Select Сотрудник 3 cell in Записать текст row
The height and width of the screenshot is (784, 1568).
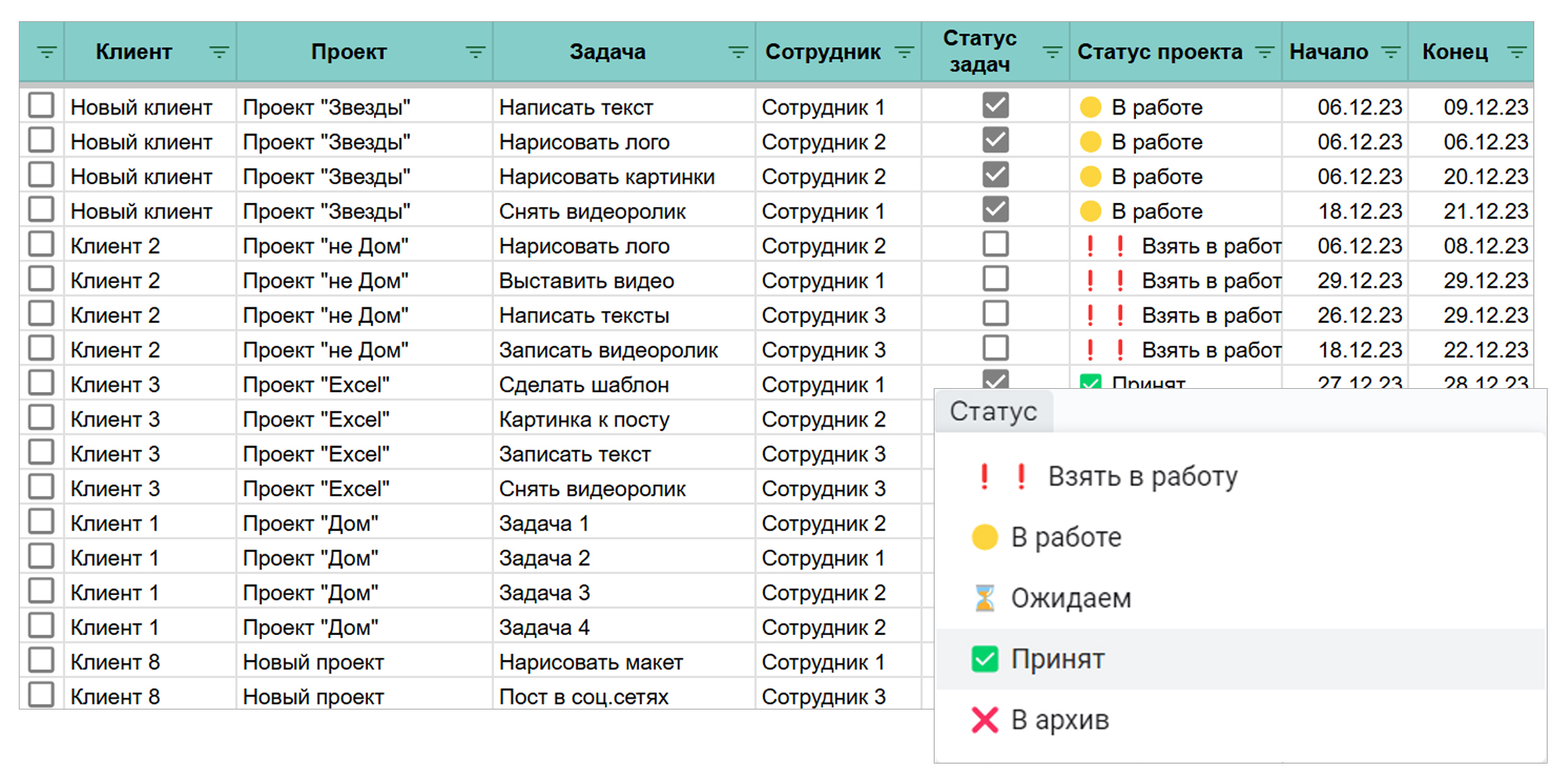838,455
